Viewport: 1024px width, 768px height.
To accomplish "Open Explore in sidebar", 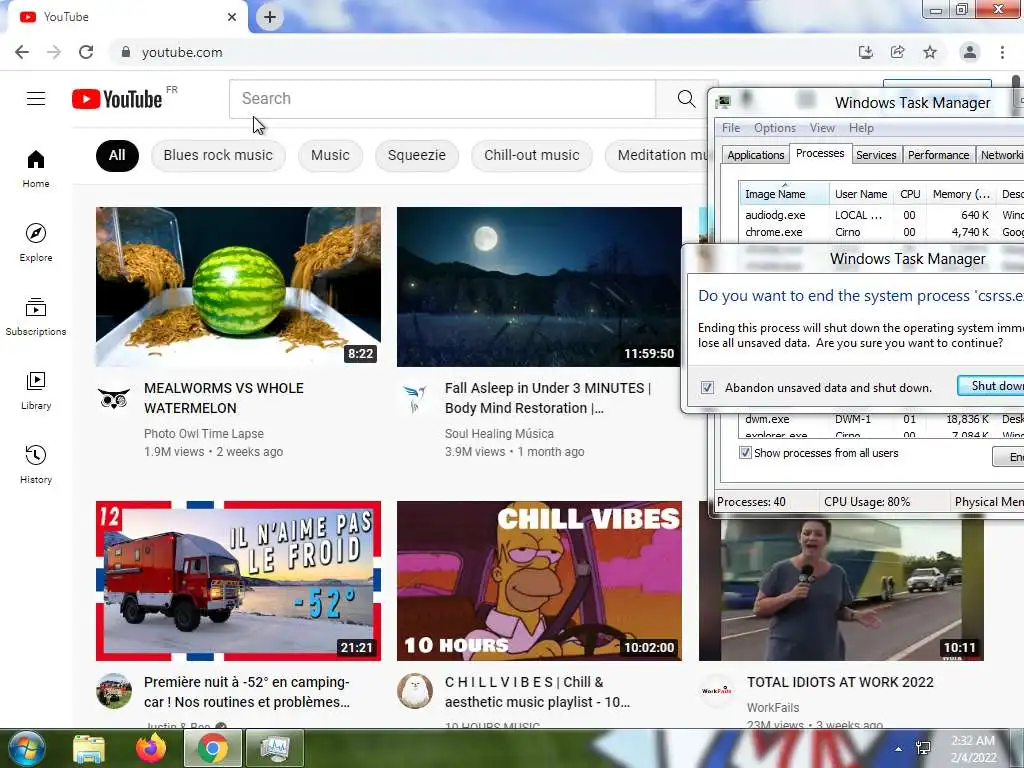I will [x=36, y=242].
